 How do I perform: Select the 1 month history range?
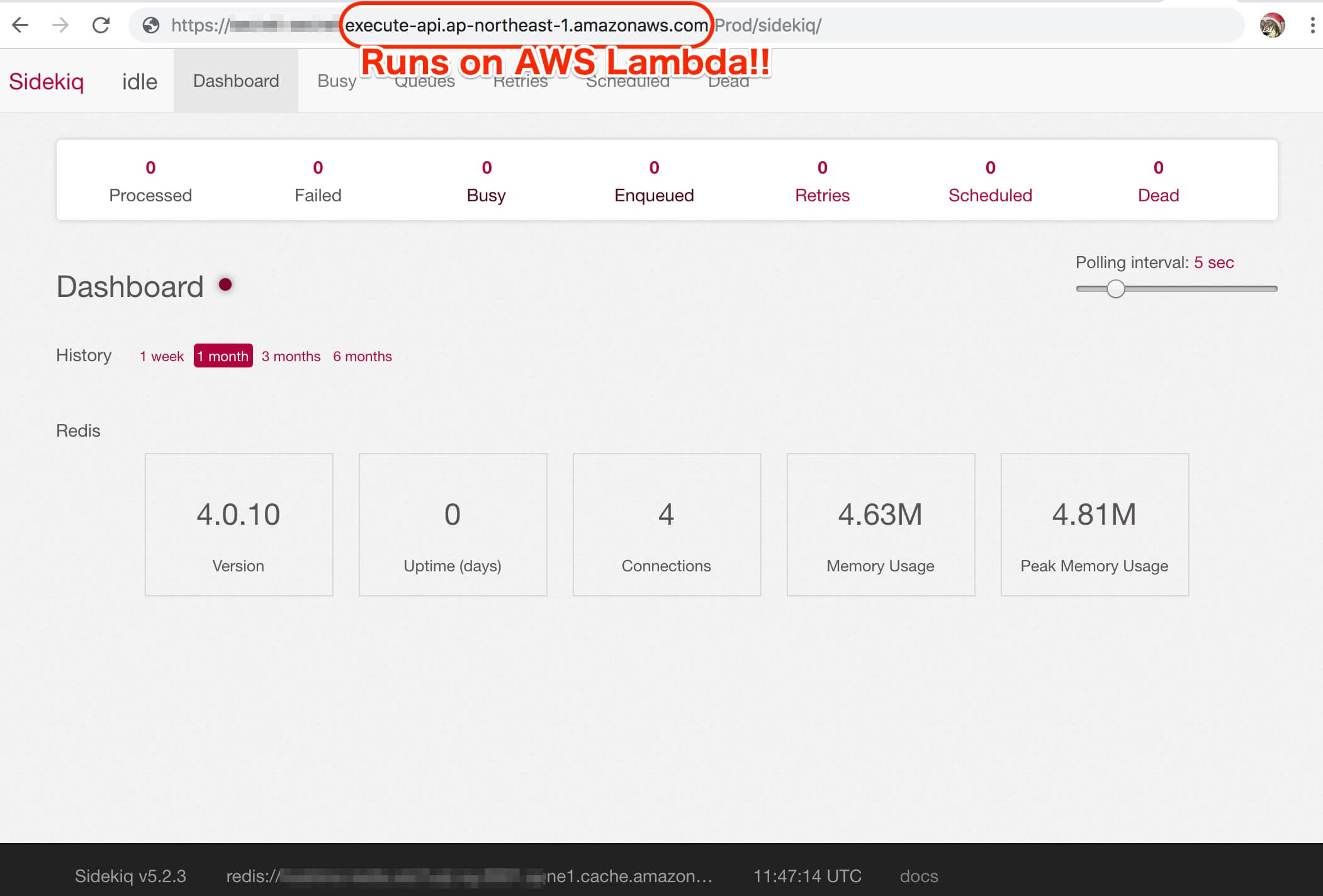click(x=223, y=356)
